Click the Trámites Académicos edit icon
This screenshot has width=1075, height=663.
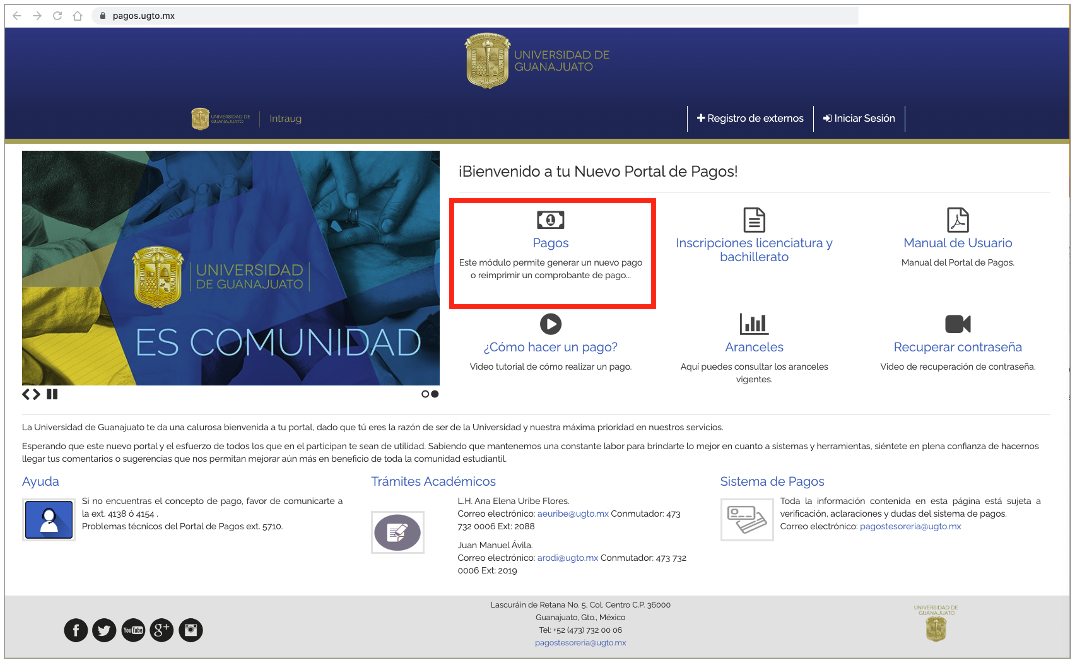point(398,533)
